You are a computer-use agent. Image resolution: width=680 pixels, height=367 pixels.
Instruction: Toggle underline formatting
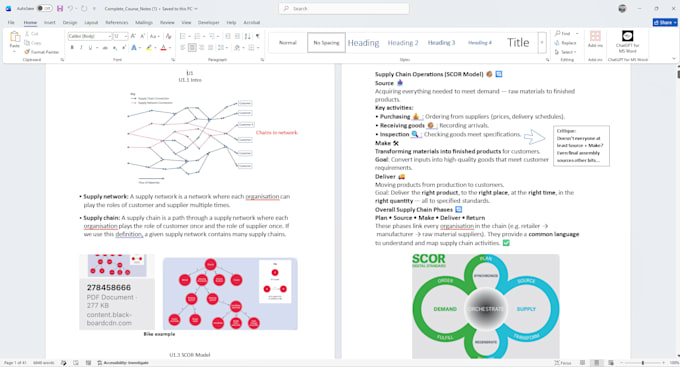coord(90,48)
